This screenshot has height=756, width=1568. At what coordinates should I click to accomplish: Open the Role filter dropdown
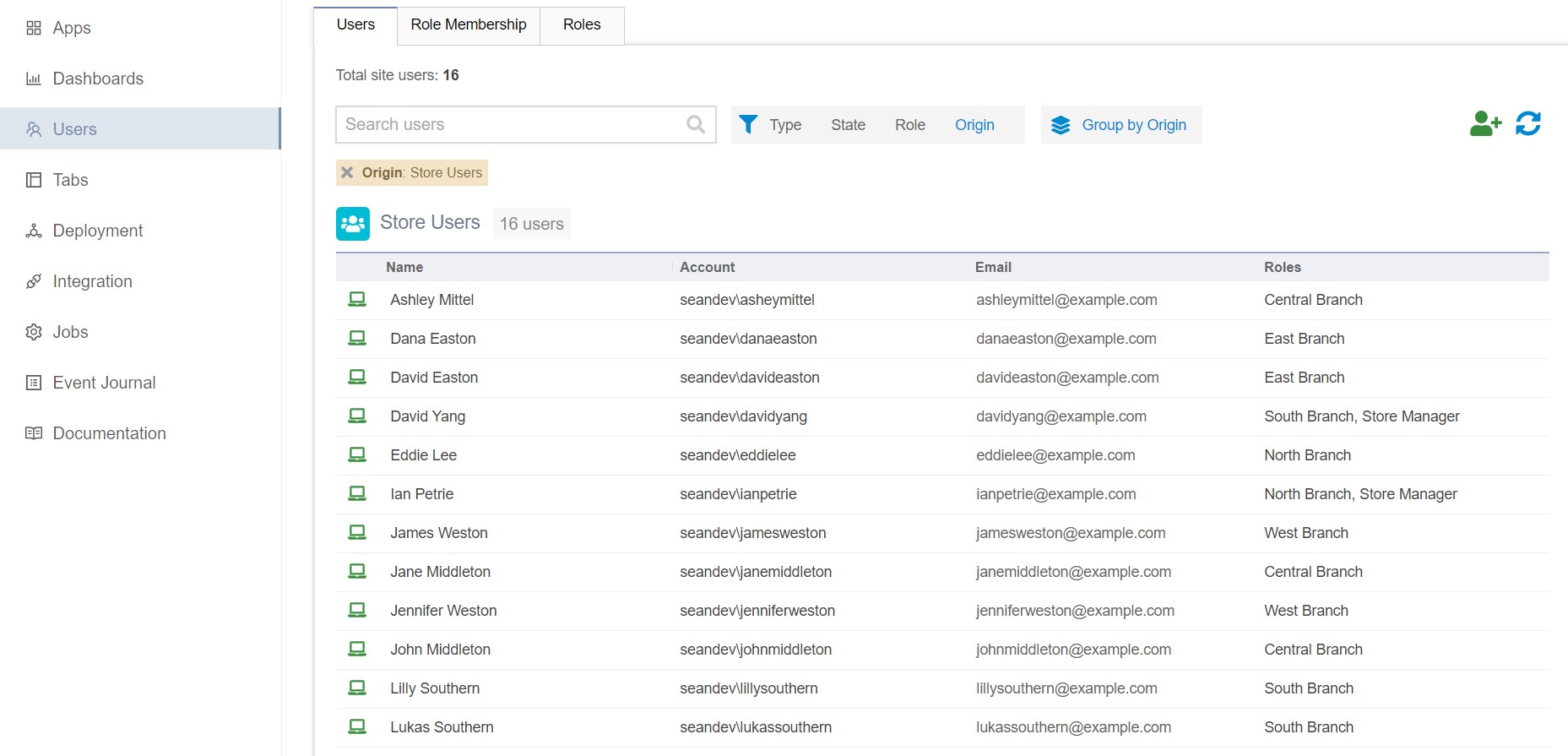coord(909,125)
